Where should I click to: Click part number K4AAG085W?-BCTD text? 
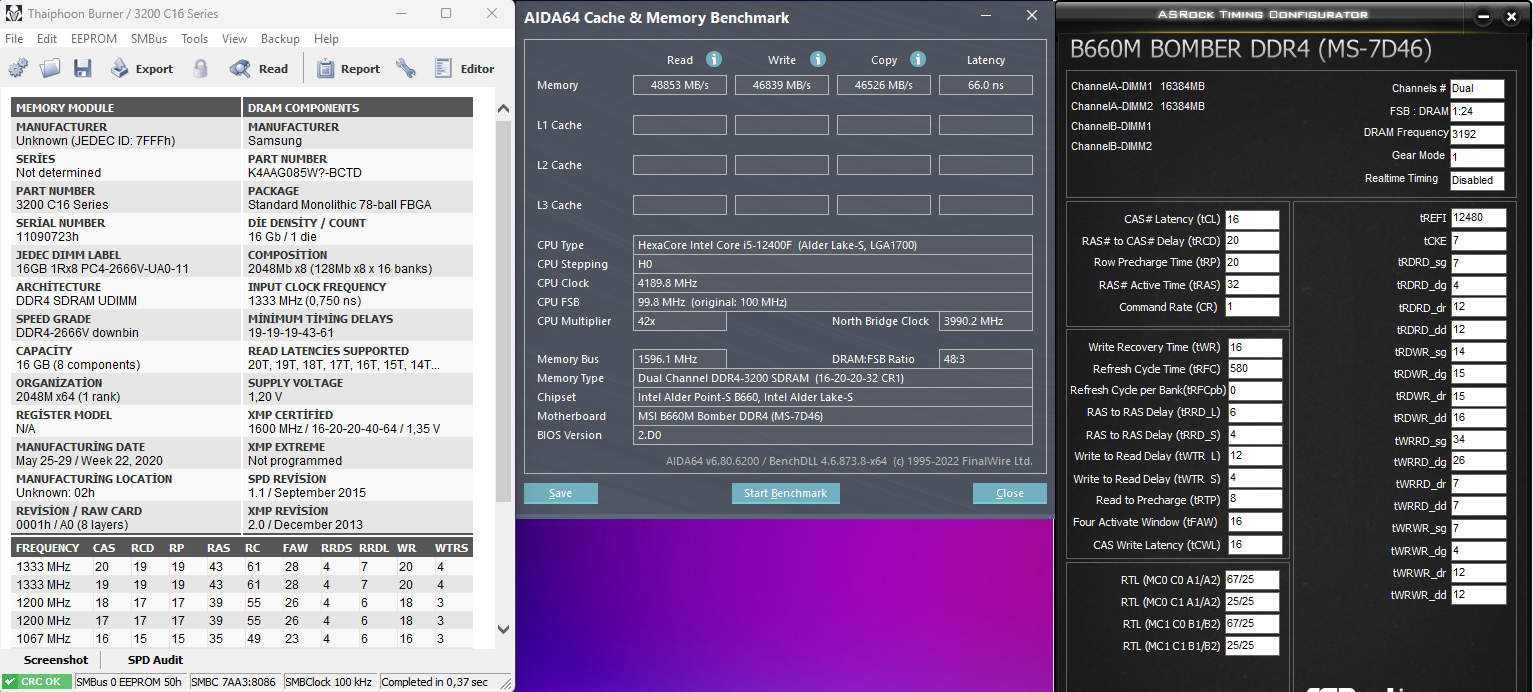305,173
